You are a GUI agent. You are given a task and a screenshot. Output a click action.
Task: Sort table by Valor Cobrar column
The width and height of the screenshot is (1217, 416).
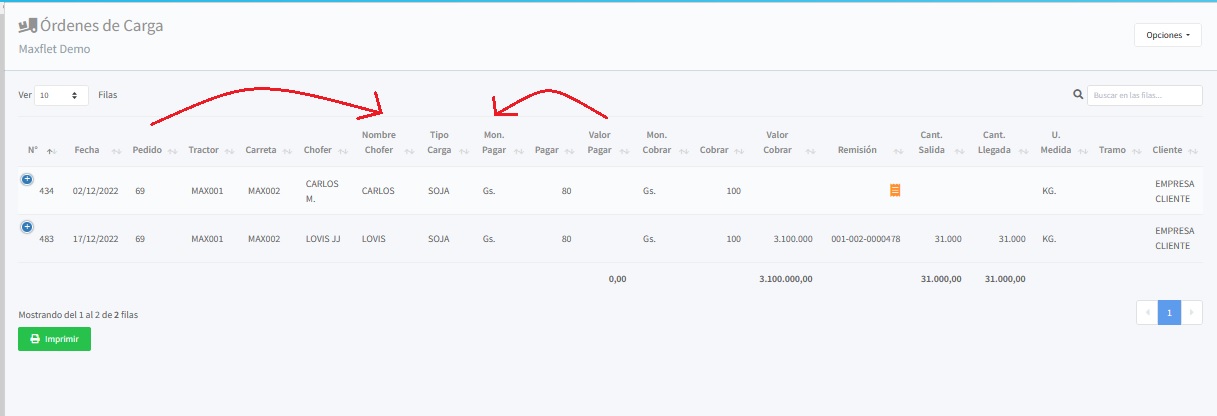coord(777,142)
